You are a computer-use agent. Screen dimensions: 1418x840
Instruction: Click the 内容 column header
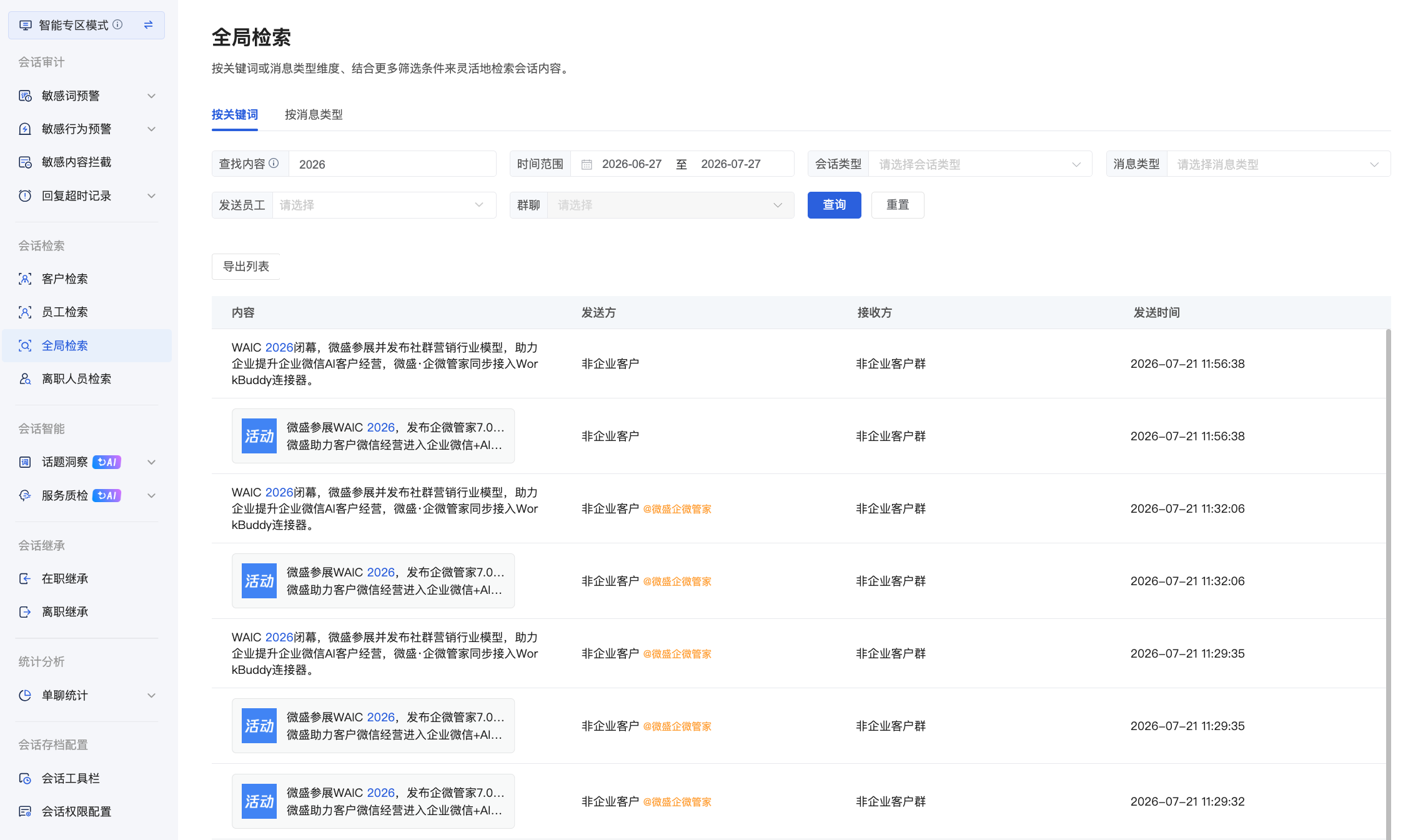coord(243,312)
